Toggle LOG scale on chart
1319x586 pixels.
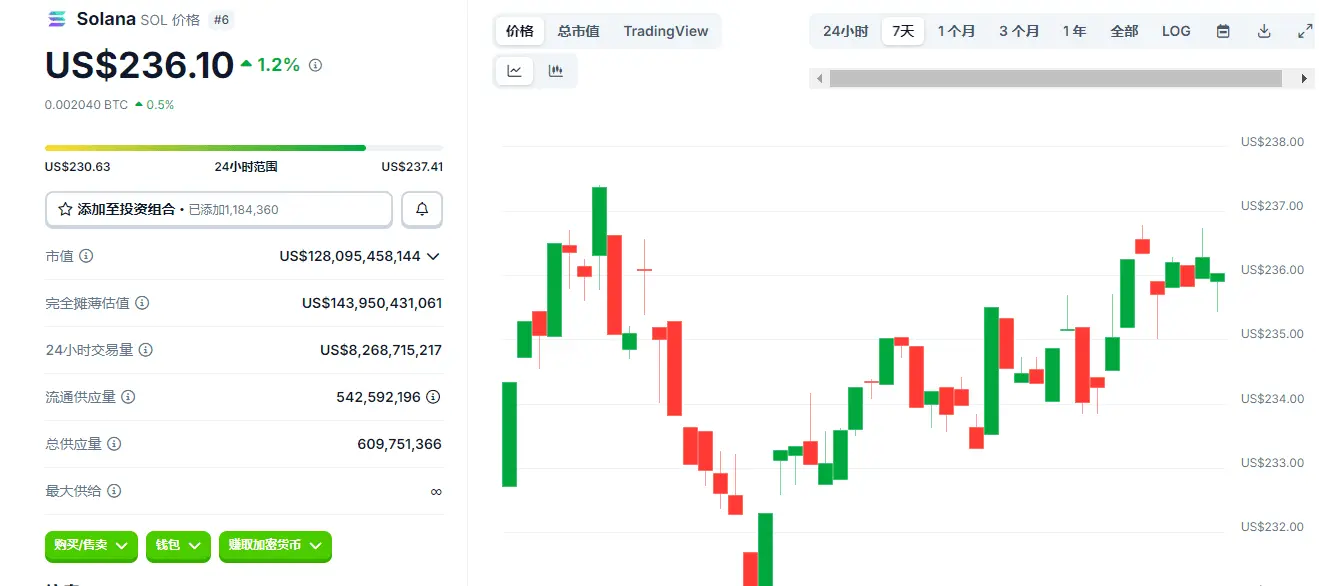[1176, 31]
